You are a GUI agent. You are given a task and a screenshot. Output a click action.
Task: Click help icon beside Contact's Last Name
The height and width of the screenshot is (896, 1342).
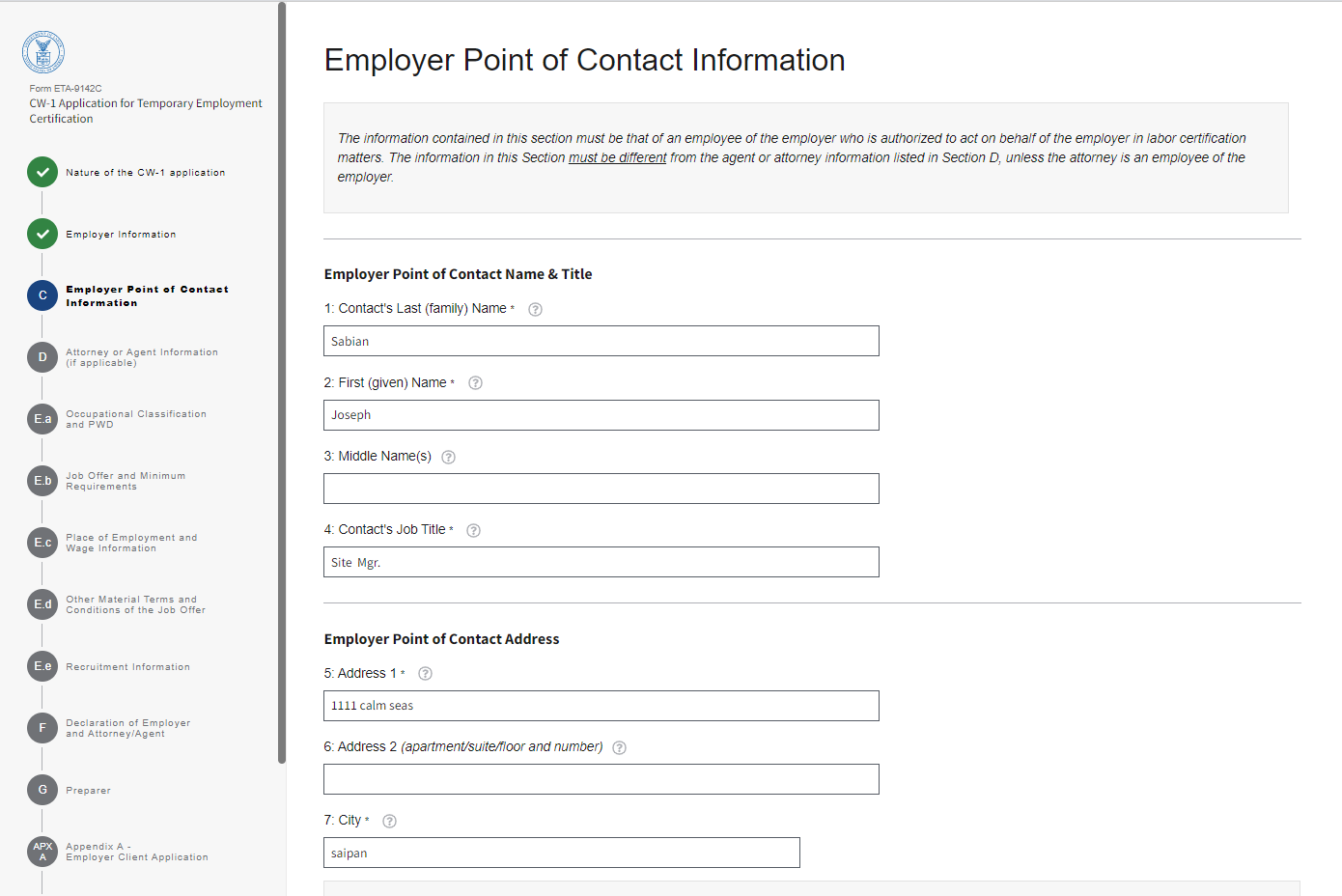535,310
